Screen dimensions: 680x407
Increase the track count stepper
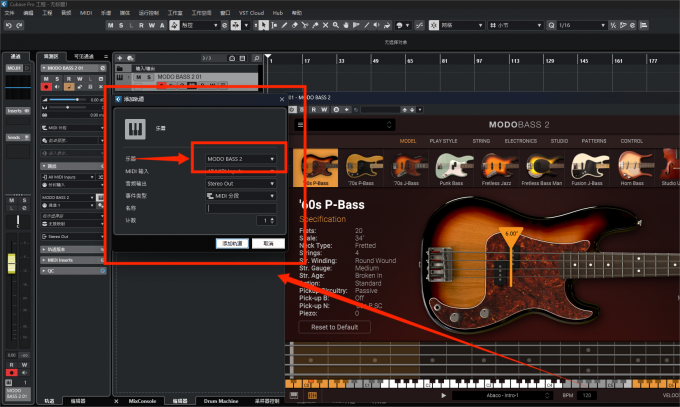point(272,219)
